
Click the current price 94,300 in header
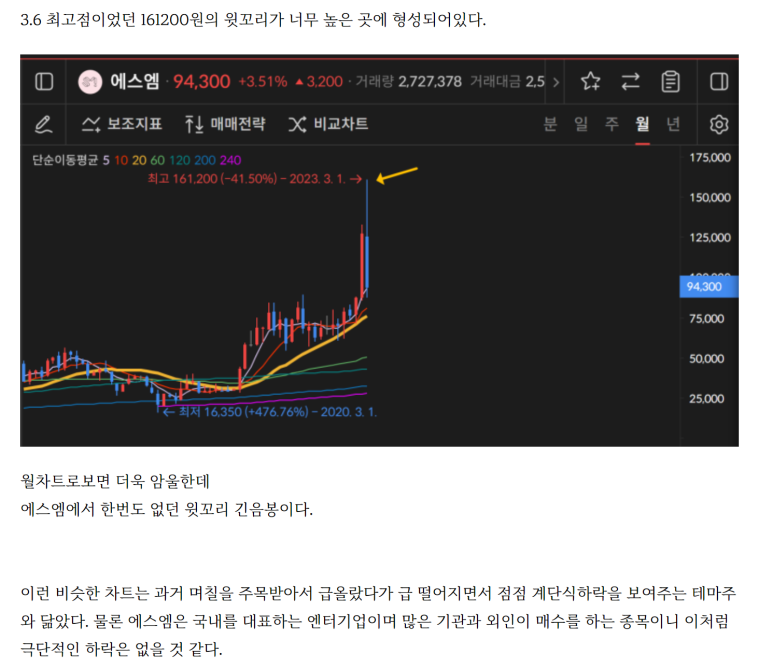click(202, 82)
